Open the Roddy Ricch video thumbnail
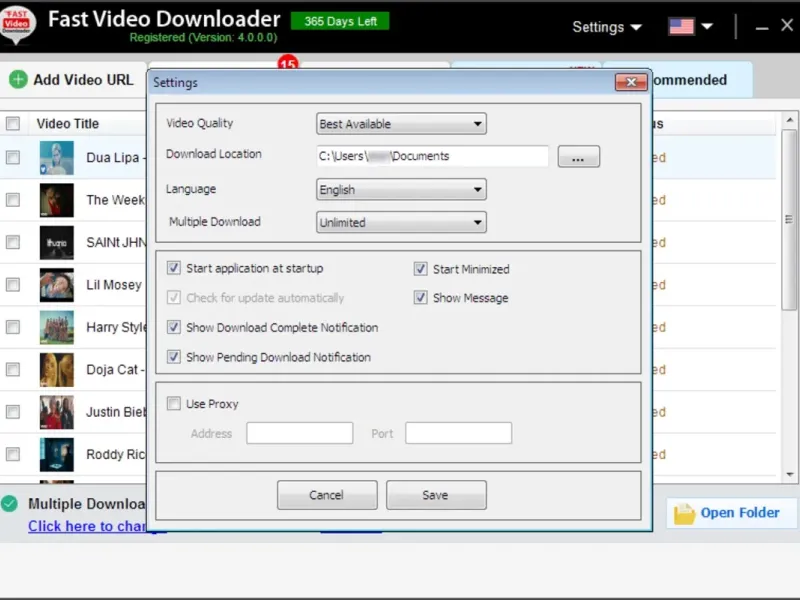This screenshot has height=600, width=800. pyautogui.click(x=57, y=455)
